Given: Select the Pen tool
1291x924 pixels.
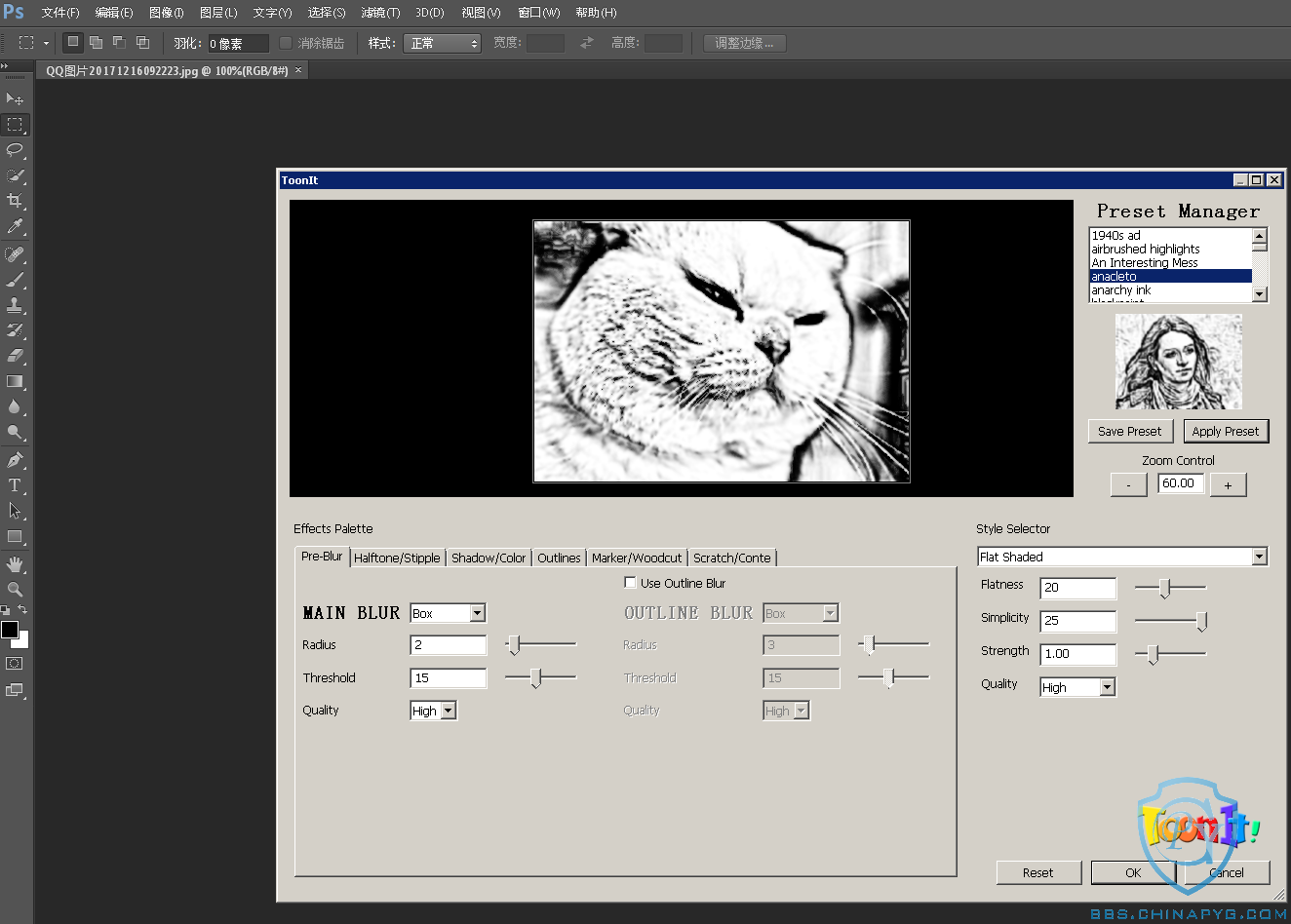Looking at the screenshot, I should coord(15,460).
